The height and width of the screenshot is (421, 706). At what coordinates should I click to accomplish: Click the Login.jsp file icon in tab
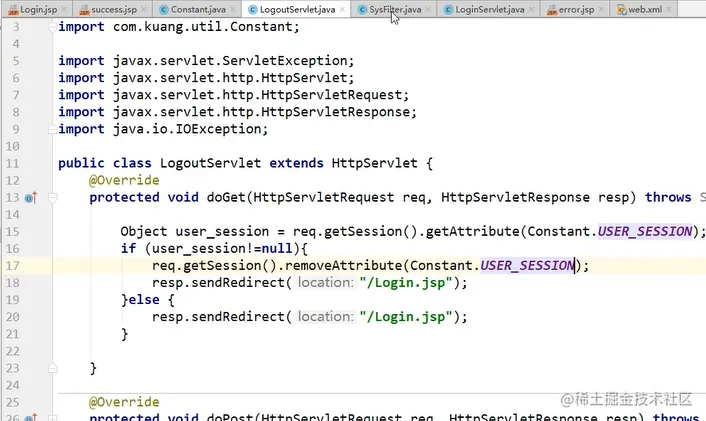click(13, 9)
